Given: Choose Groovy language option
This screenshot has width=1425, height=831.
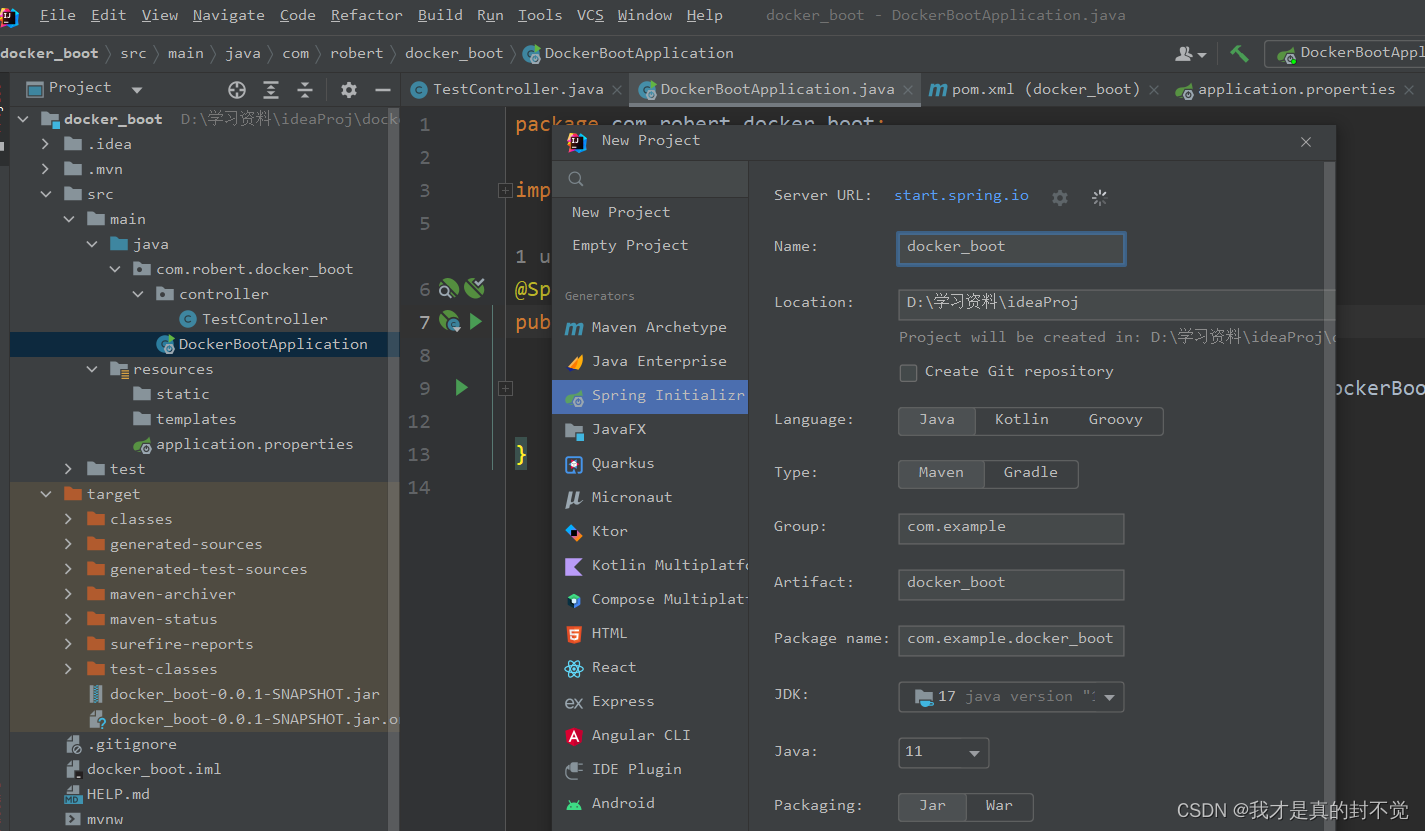Looking at the screenshot, I should click(1115, 420).
